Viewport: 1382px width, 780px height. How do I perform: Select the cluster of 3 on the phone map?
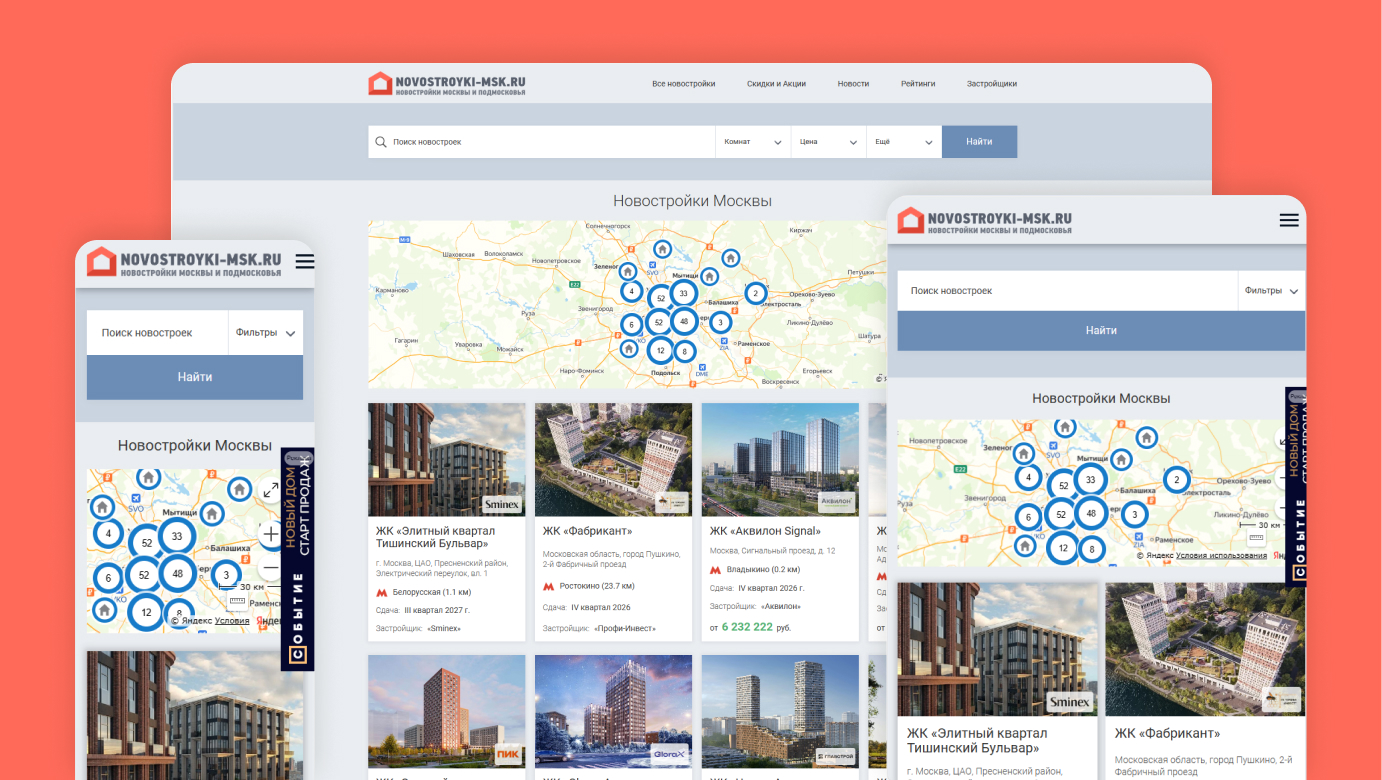coord(226,575)
